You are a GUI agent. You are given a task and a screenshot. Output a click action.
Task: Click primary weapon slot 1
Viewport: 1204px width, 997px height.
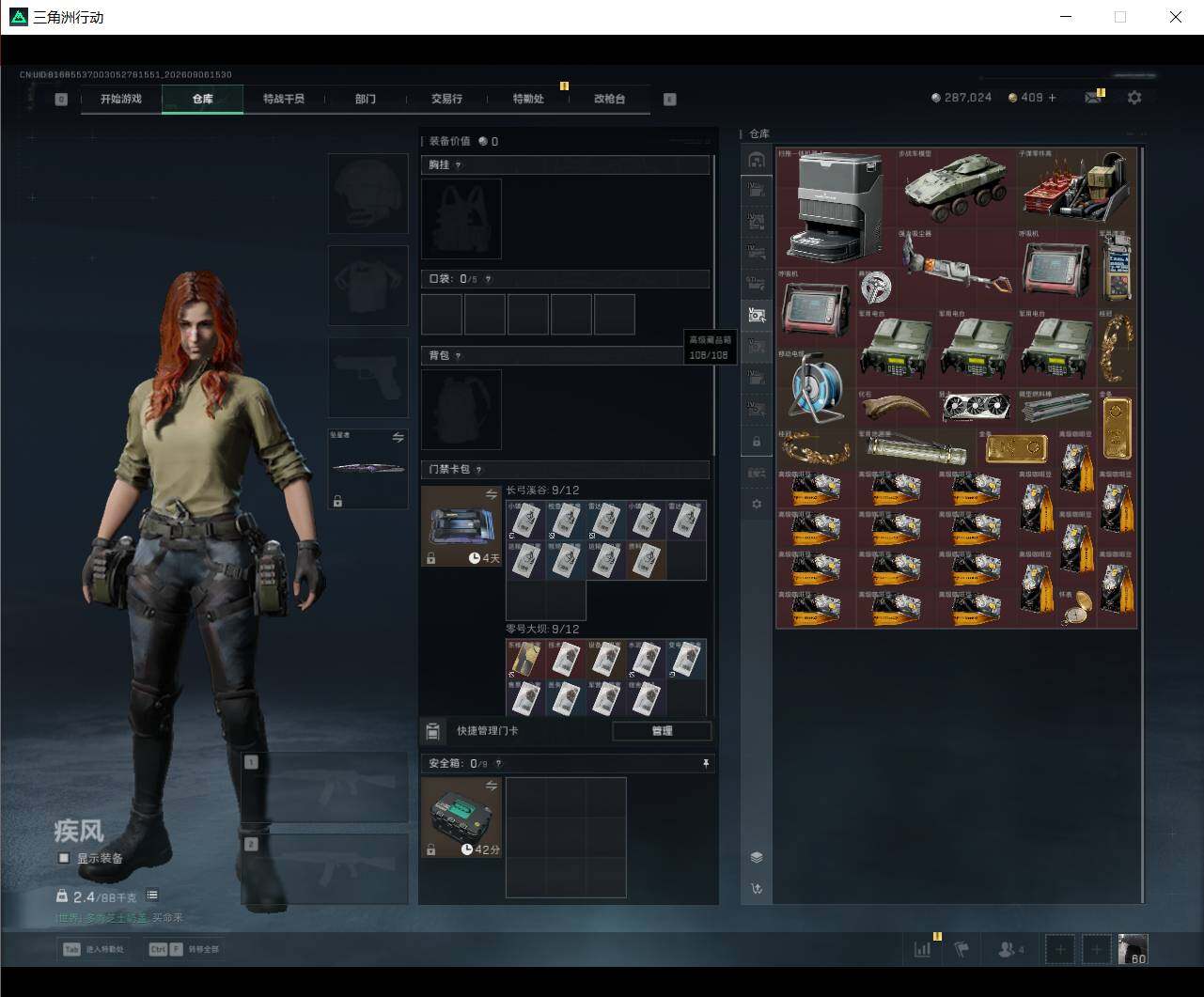(x=324, y=787)
